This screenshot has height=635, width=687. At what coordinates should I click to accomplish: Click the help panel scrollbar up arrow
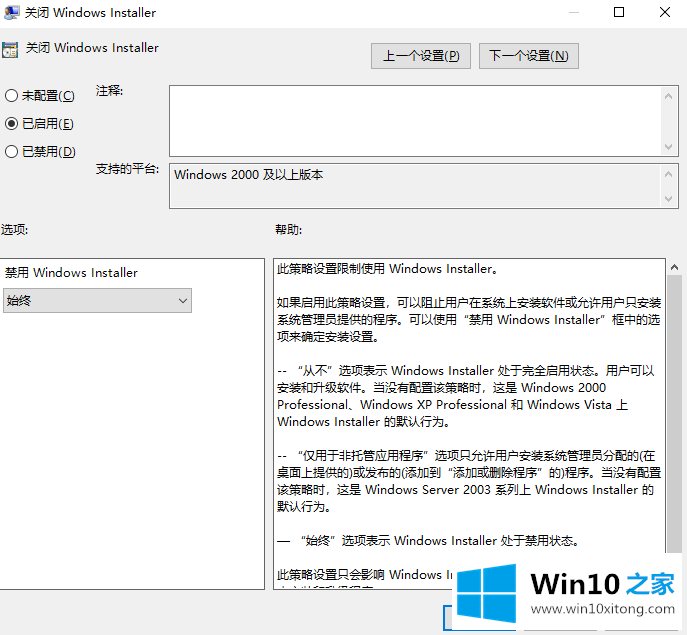(x=674, y=267)
